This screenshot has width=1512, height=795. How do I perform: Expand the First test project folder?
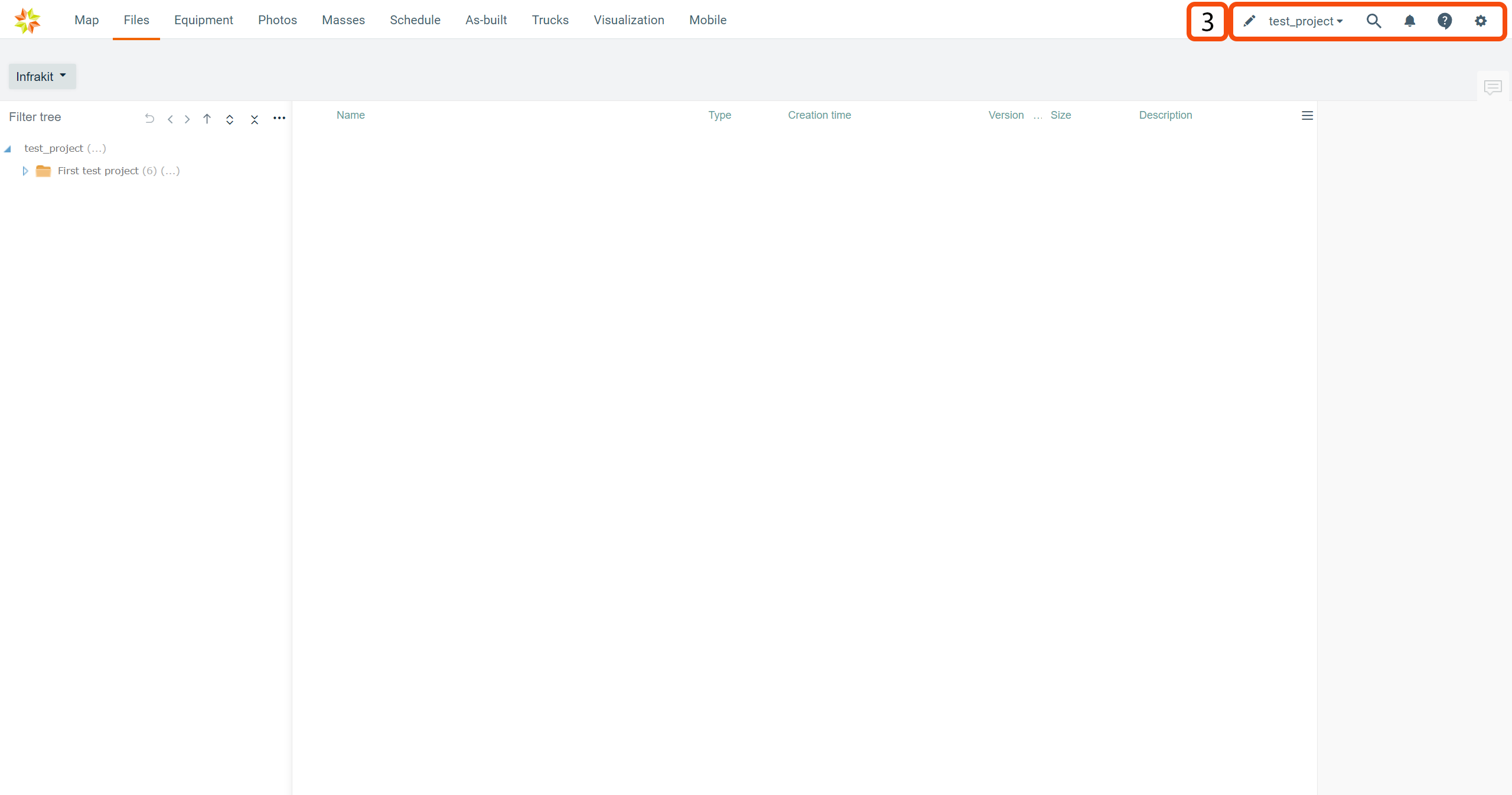[25, 171]
